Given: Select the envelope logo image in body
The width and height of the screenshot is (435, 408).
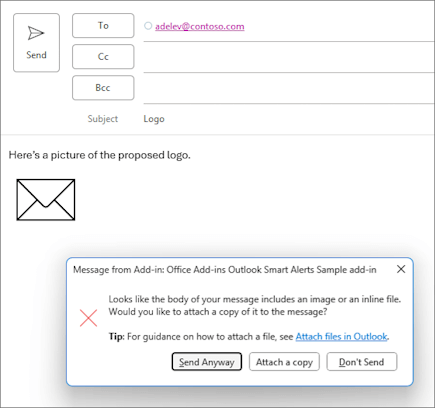Looking at the screenshot, I should (46, 200).
